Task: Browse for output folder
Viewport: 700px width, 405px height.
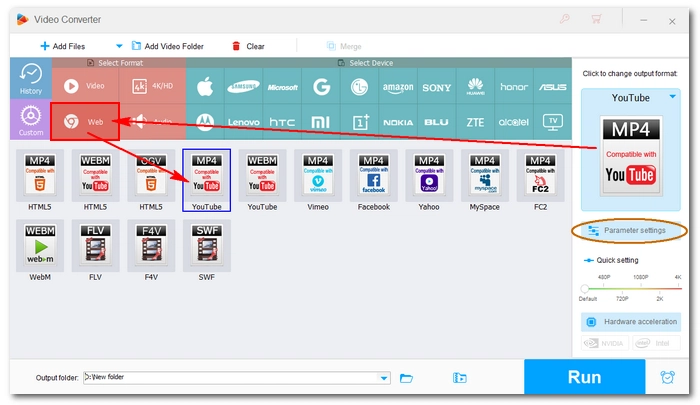Action: coord(406,378)
